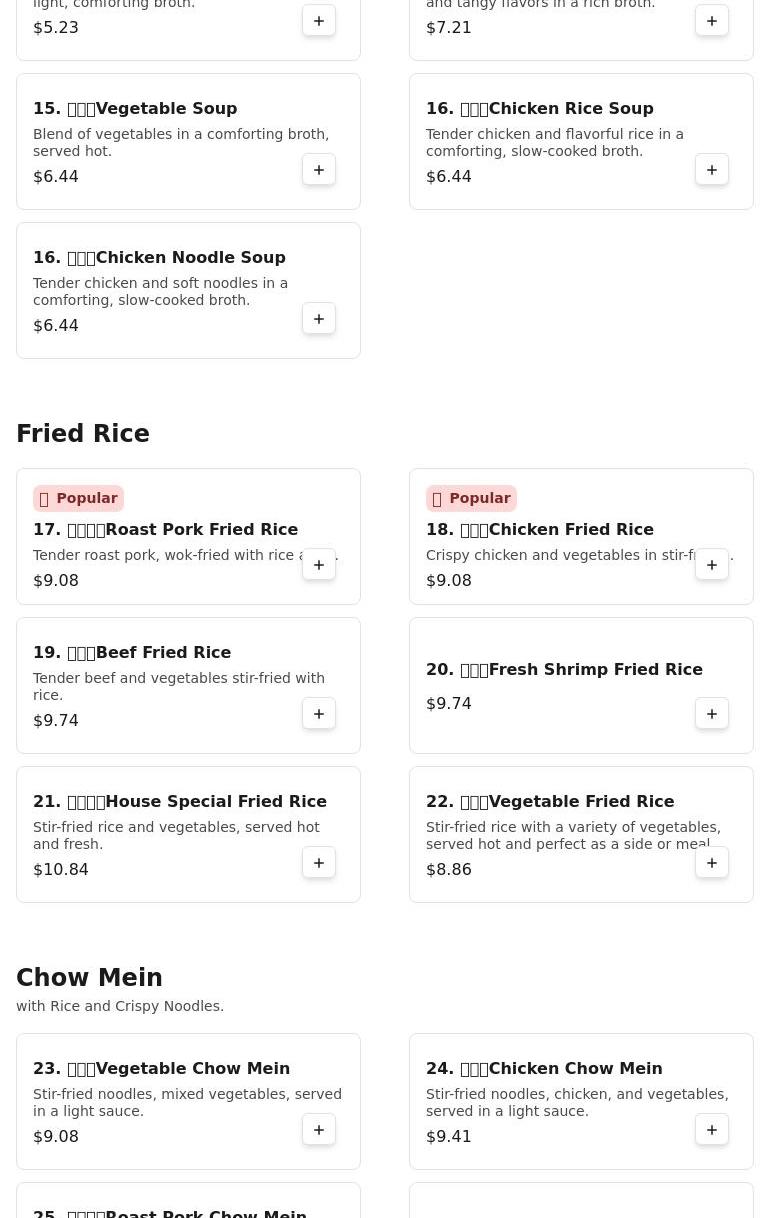Open the Fresh Shrimp Fried Rice item title
The height and width of the screenshot is (1218, 770).
pyautogui.click(x=564, y=670)
